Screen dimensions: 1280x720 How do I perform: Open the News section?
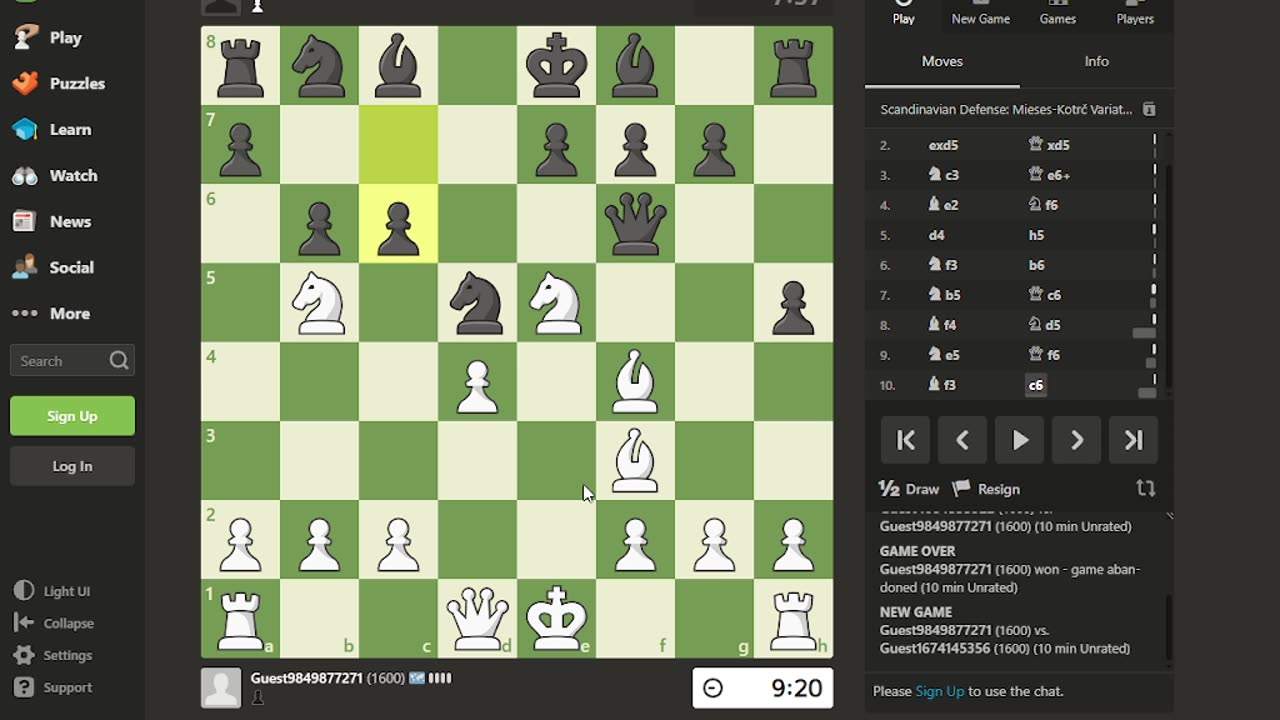point(52,221)
